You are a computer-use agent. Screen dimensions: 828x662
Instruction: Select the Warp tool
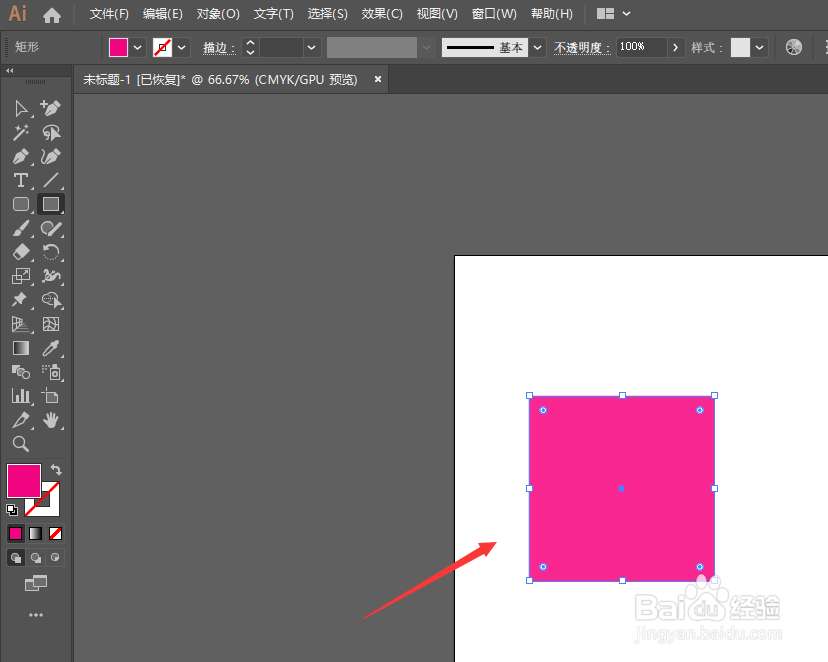[51, 276]
